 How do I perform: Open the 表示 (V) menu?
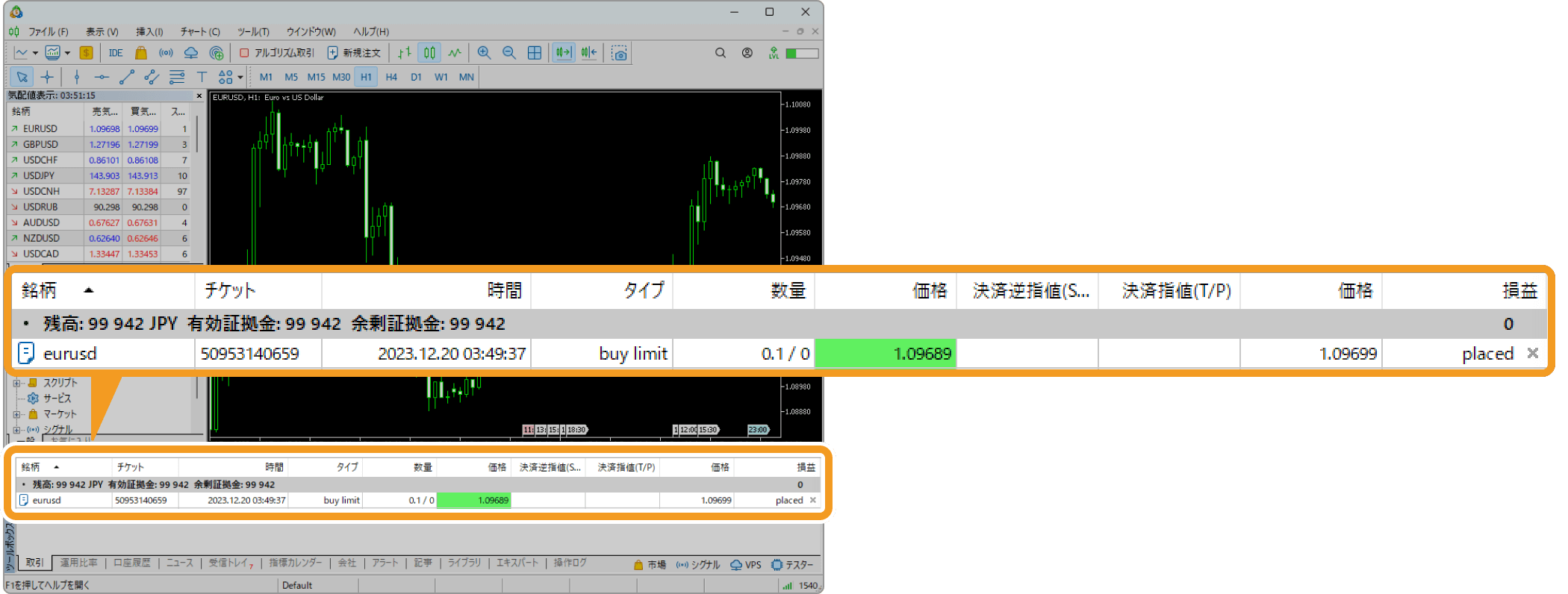[x=102, y=31]
